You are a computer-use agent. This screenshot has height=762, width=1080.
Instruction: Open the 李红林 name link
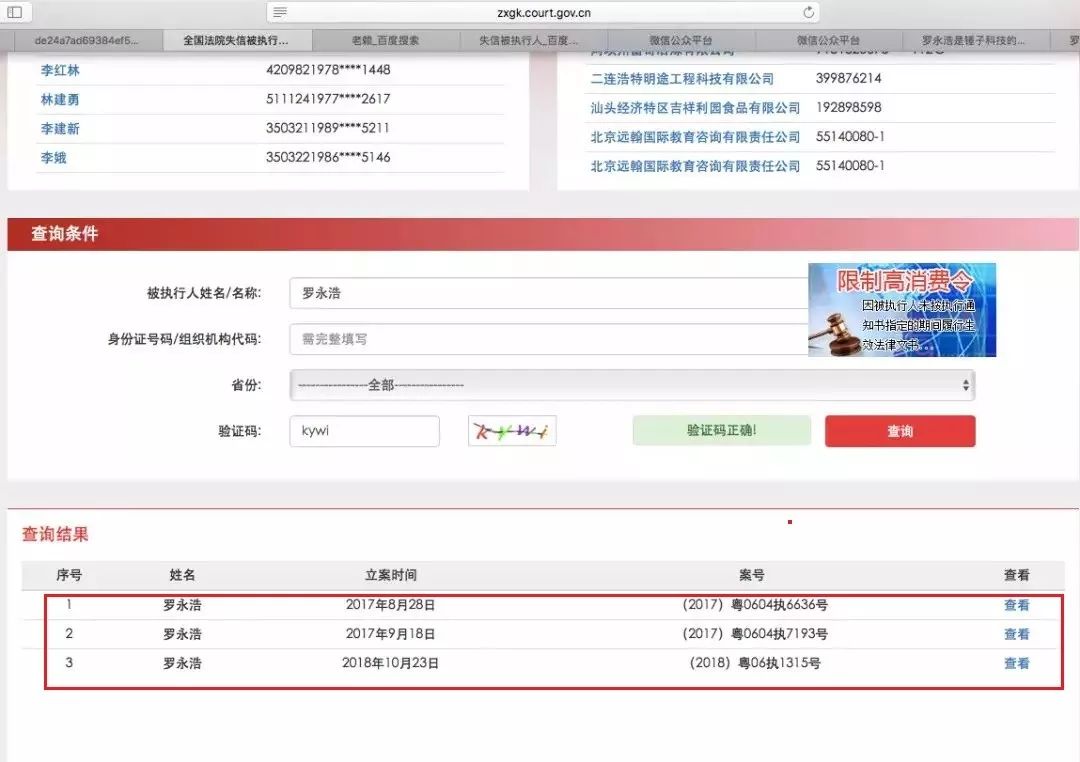[x=60, y=70]
